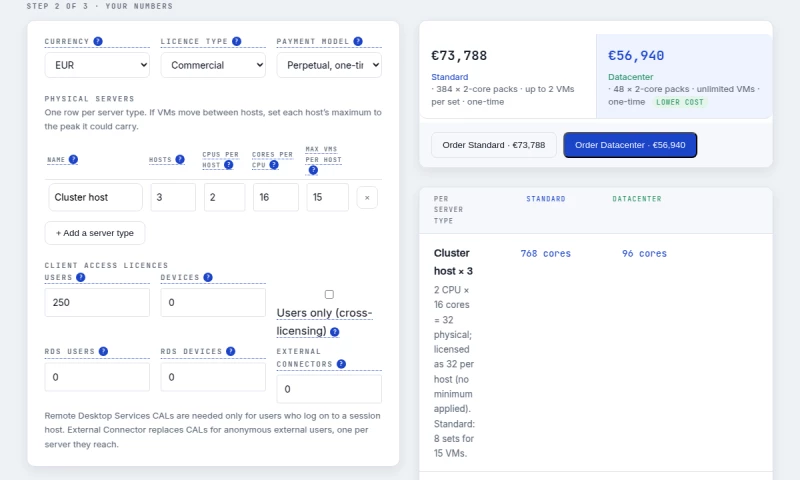Open the RDS Users help icon
Image resolution: width=800 pixels, height=480 pixels.
103,351
